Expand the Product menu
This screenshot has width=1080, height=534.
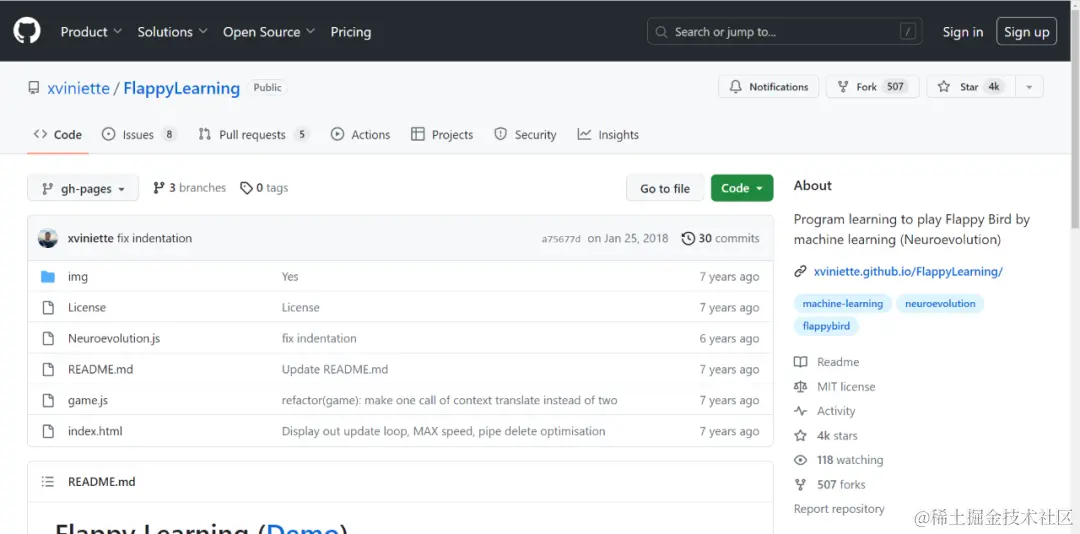pyautogui.click(x=91, y=32)
